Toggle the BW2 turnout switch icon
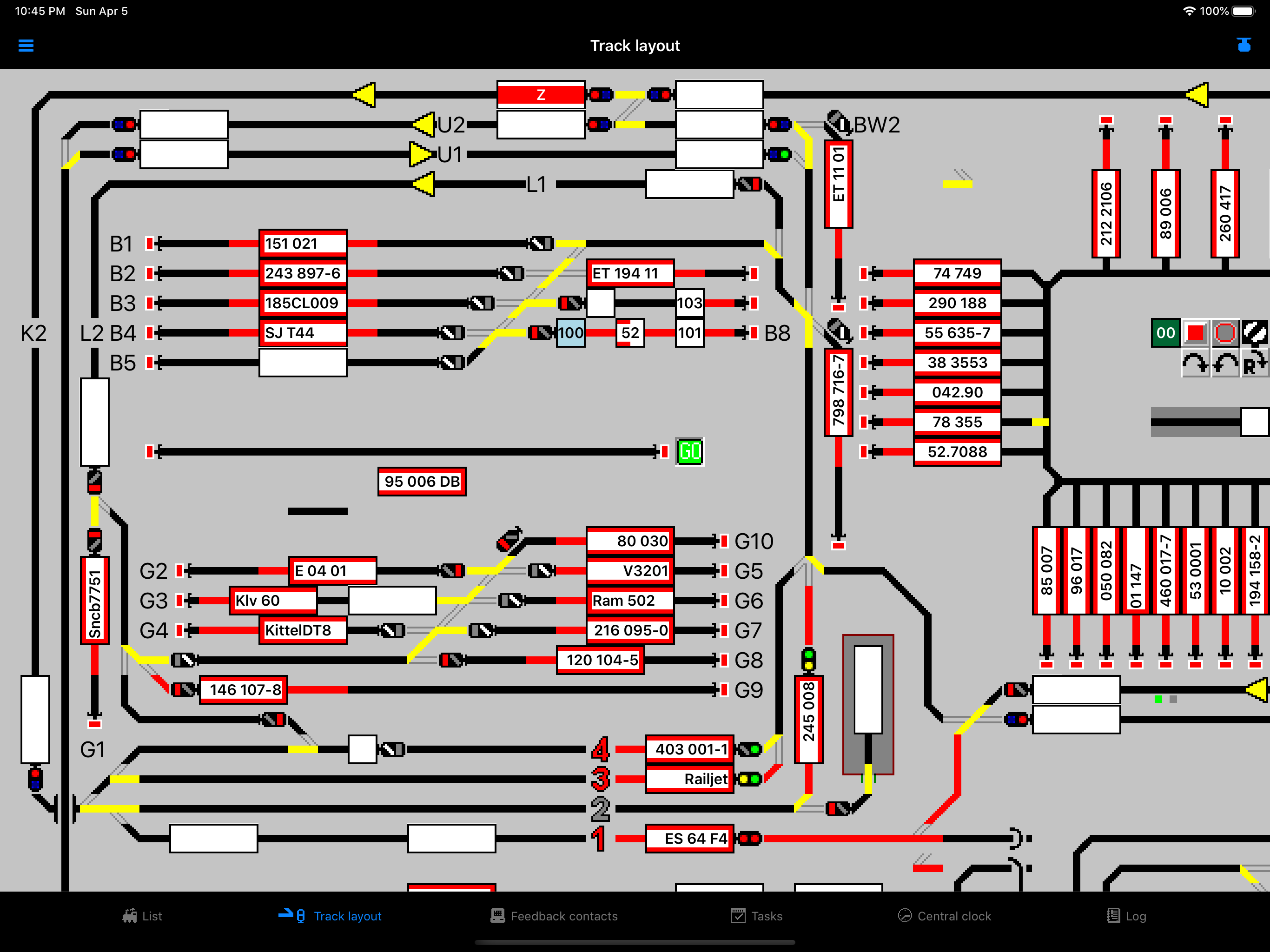The image size is (1270, 952). click(838, 124)
